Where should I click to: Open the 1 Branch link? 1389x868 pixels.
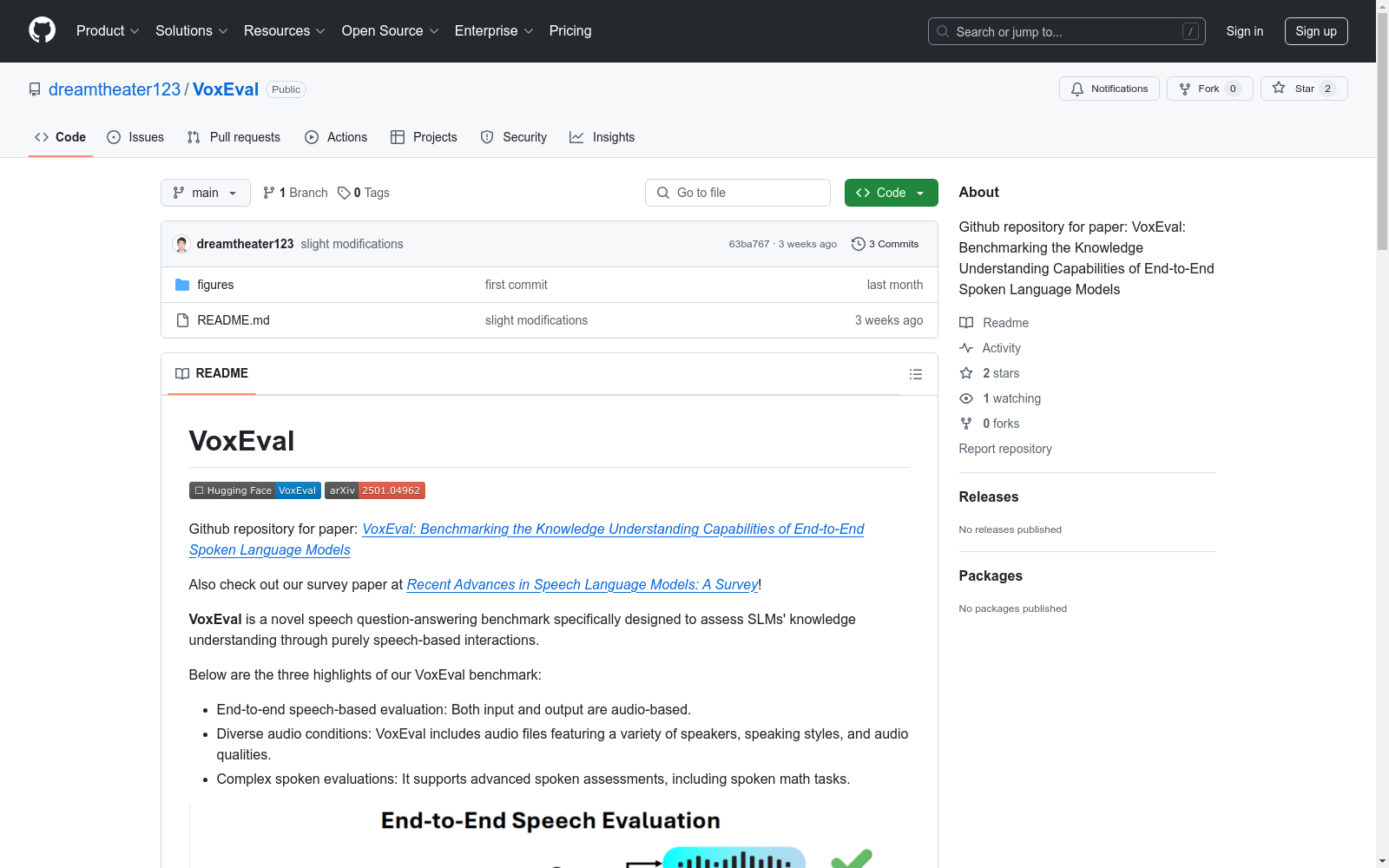tap(295, 193)
